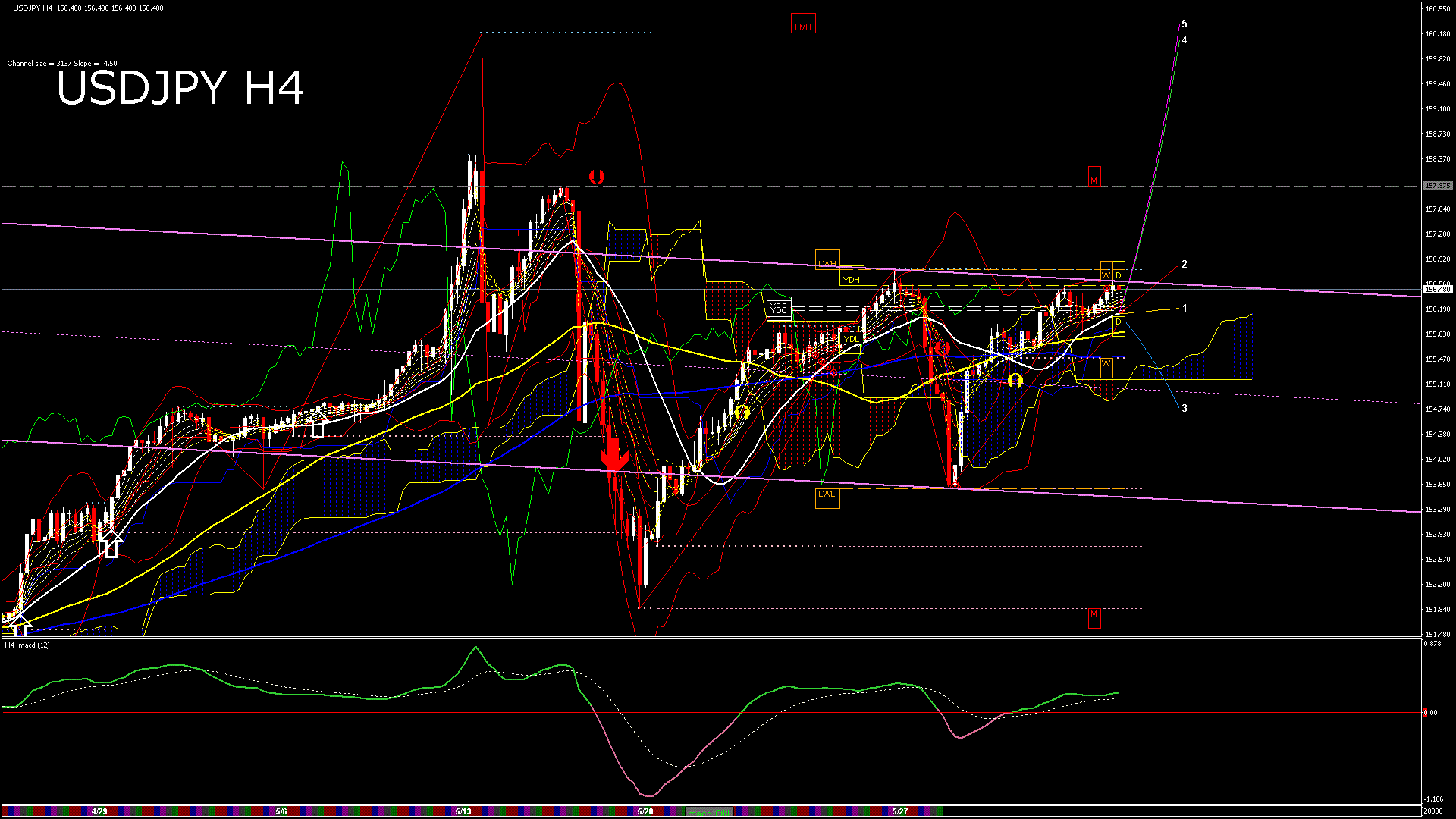Screen dimensions: 1456x819
Task: Click the 'H4 macd (12)' indicator label
Action: [x=27, y=645]
